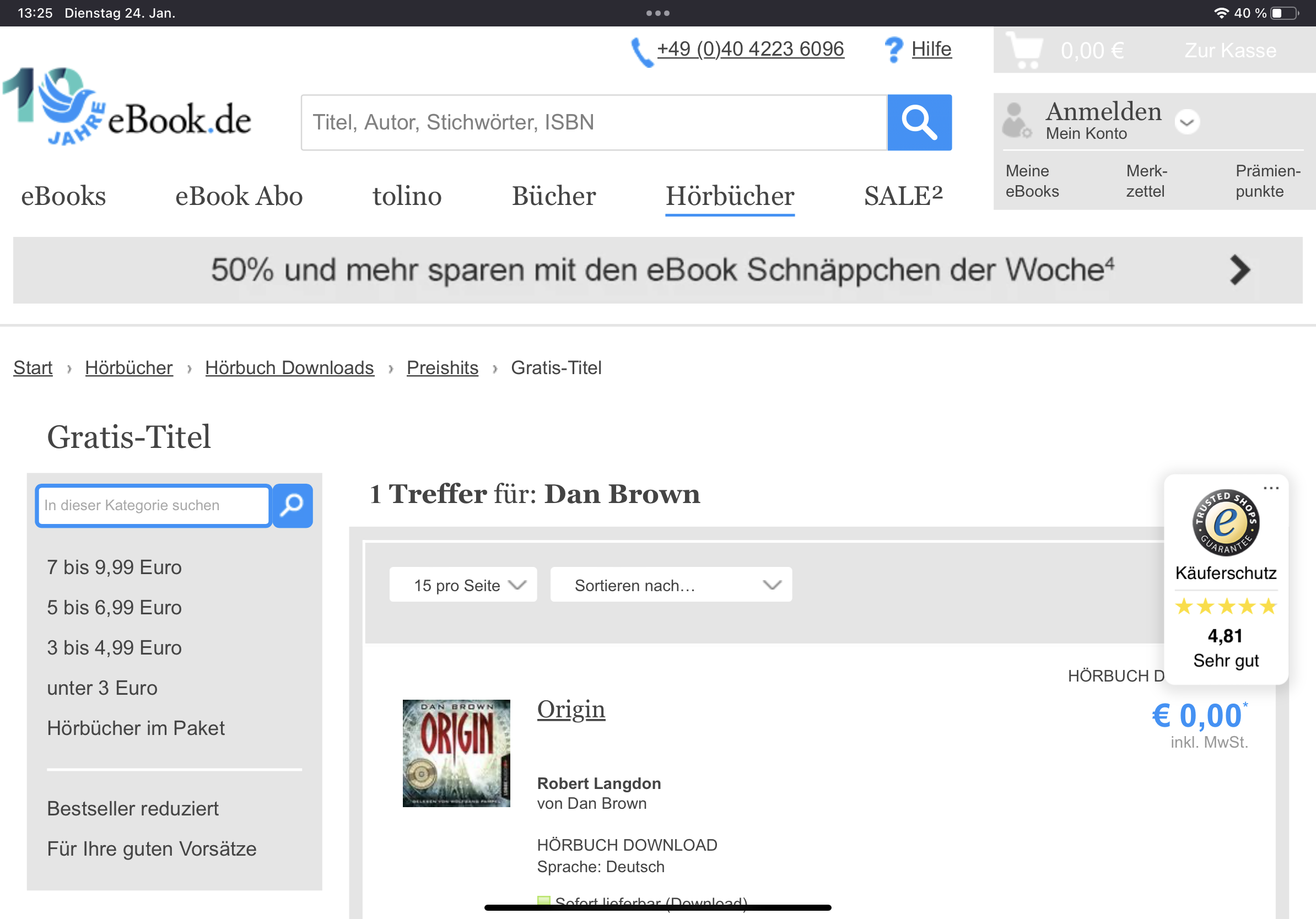Image resolution: width=1316 pixels, height=919 pixels.
Task: Click the 'von Dan Brown' author text
Action: pyautogui.click(x=591, y=803)
